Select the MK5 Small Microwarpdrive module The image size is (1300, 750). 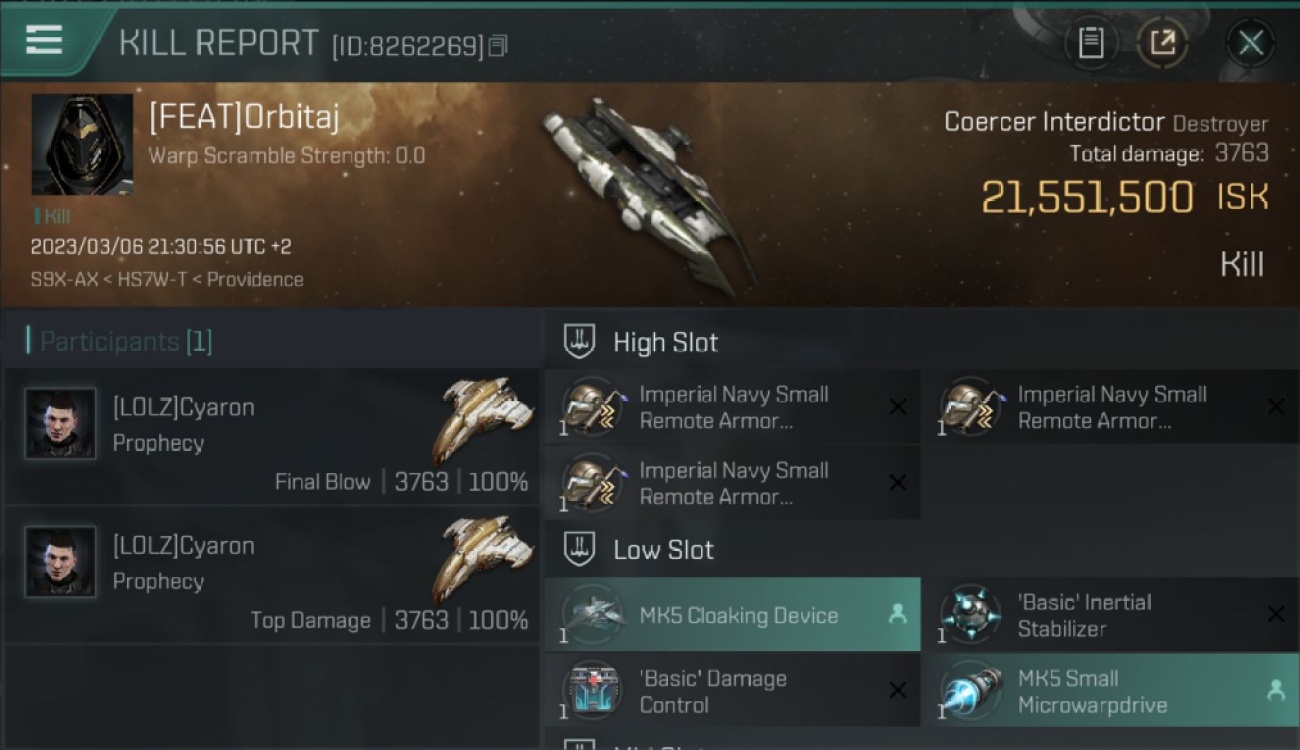tap(1111, 691)
